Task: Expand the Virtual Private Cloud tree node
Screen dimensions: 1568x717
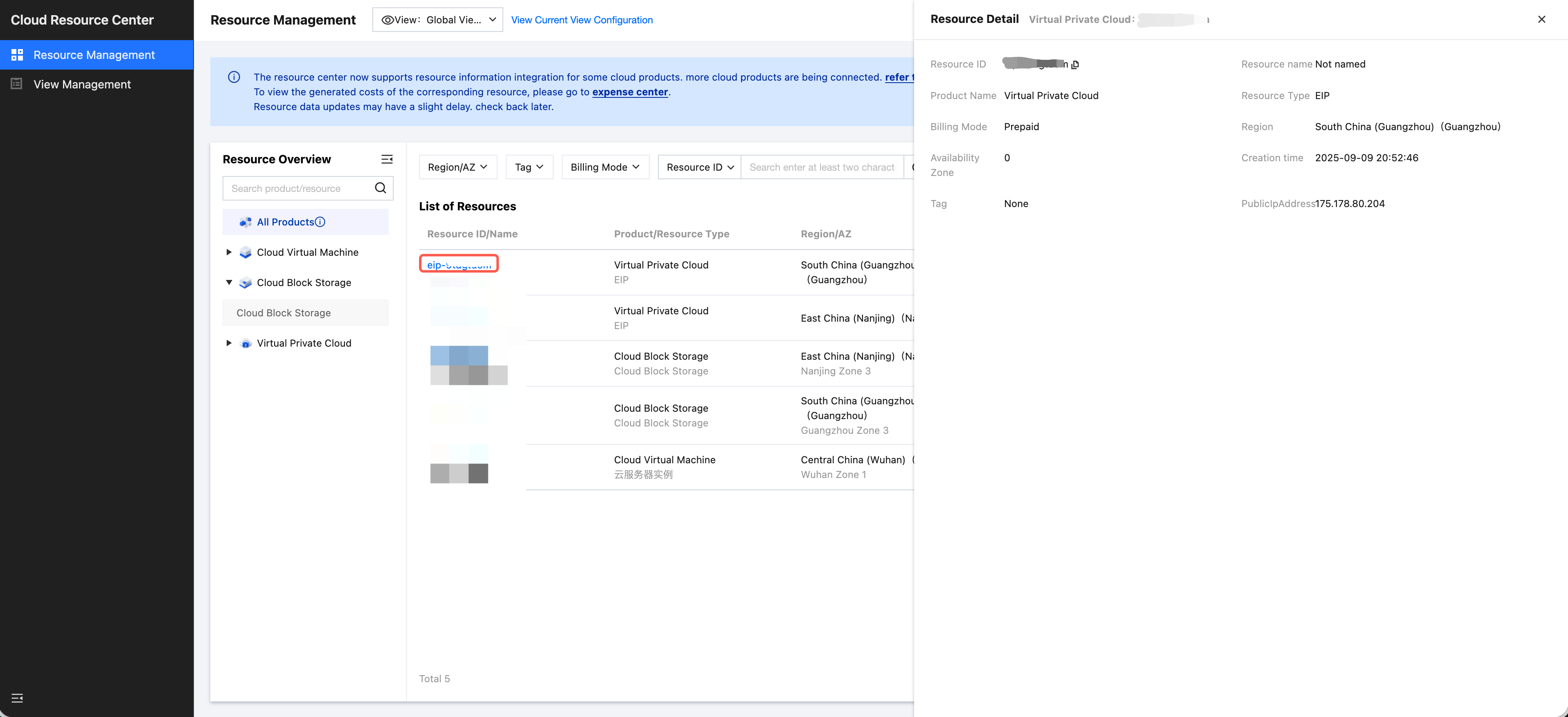Action: [x=229, y=343]
